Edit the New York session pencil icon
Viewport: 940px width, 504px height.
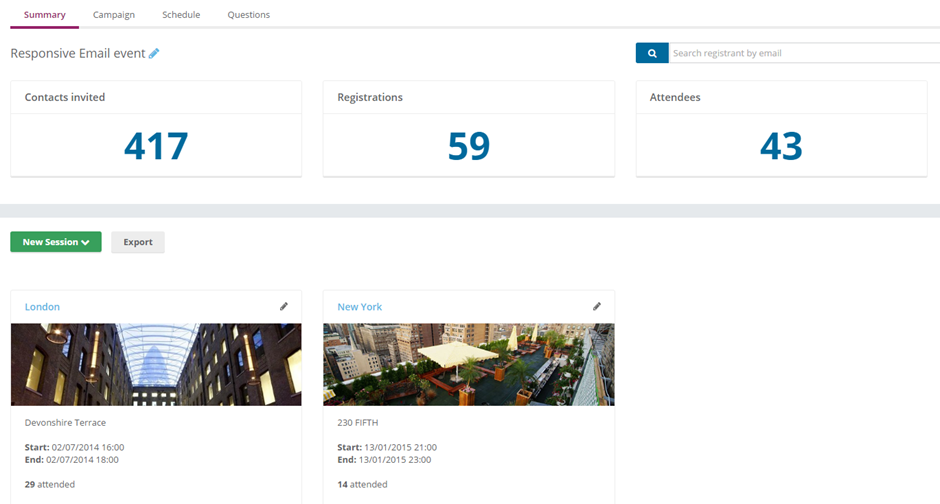pyautogui.click(x=596, y=306)
